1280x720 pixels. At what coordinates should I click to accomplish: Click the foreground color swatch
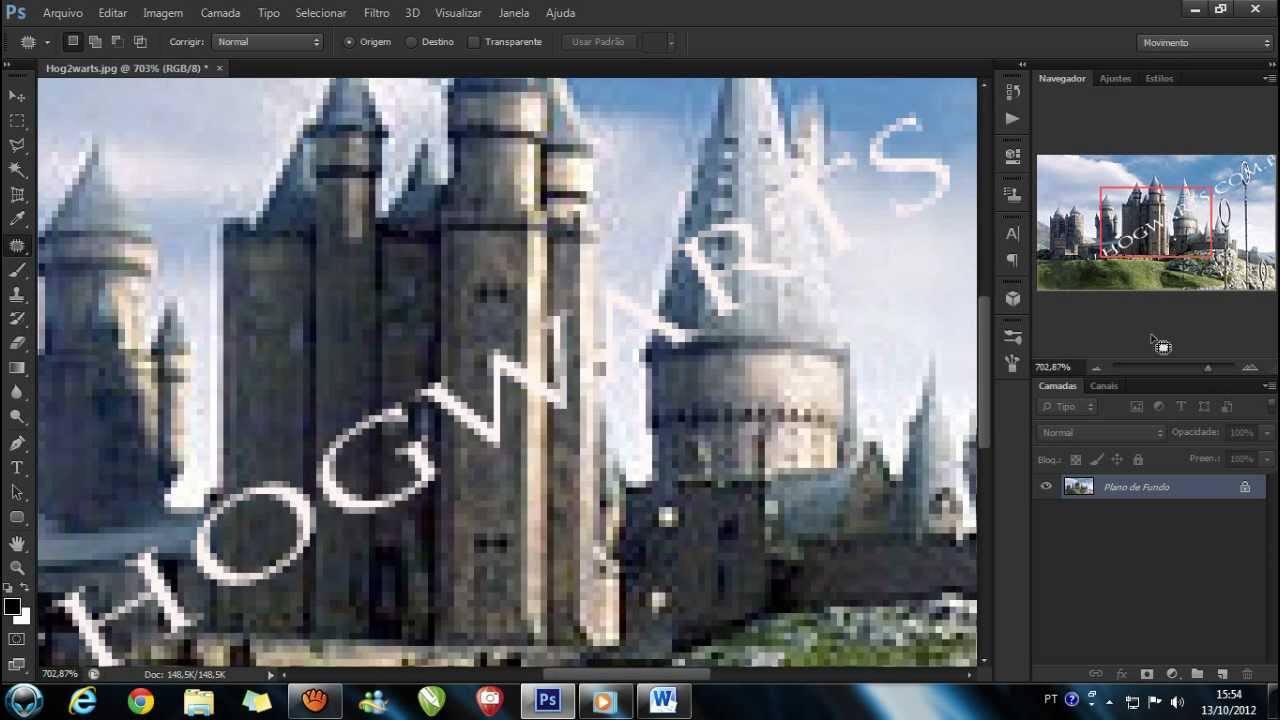pos(12,607)
